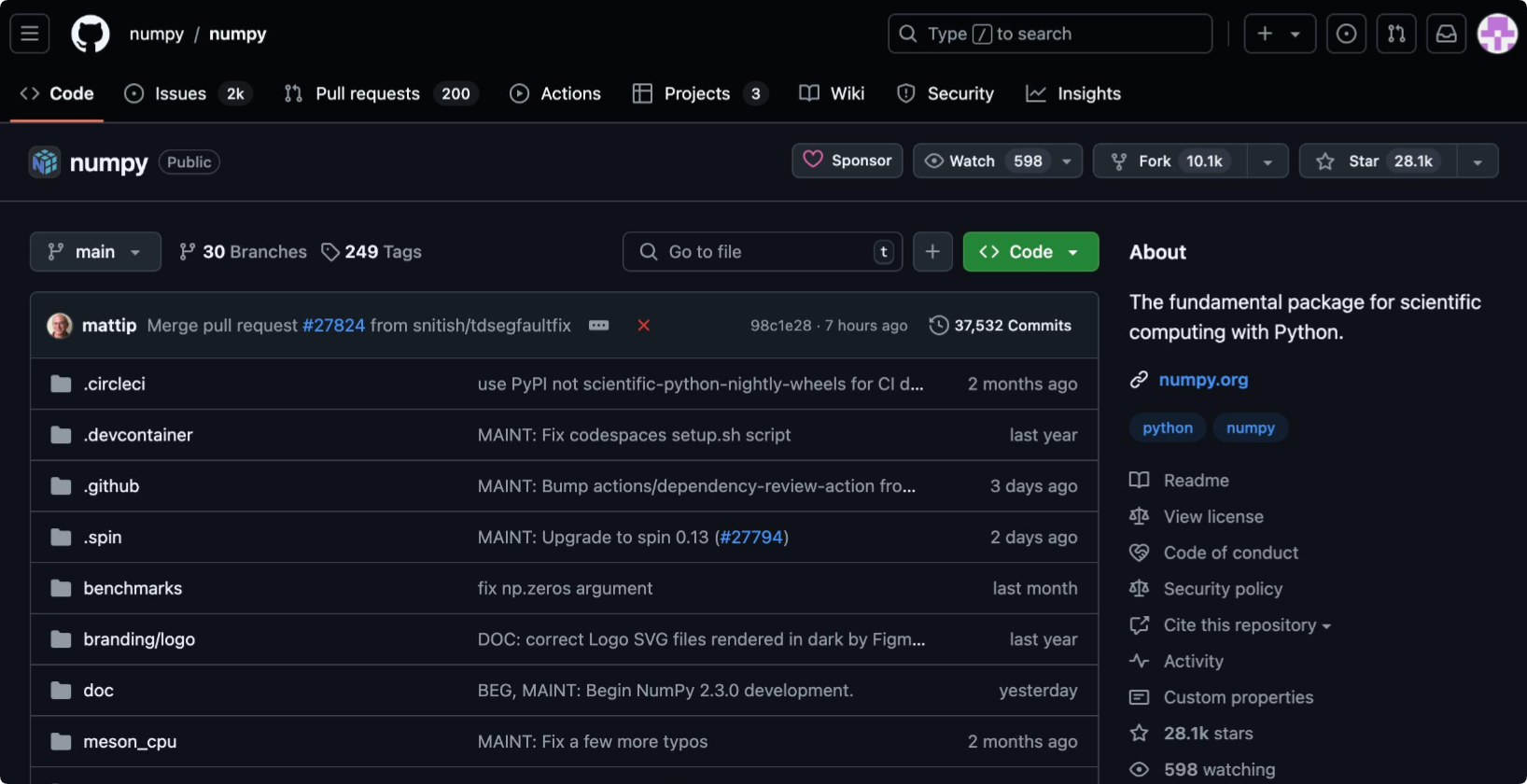Open 37,532 Commits history
Screen dimensions: 1527x784
[x=1001, y=326]
